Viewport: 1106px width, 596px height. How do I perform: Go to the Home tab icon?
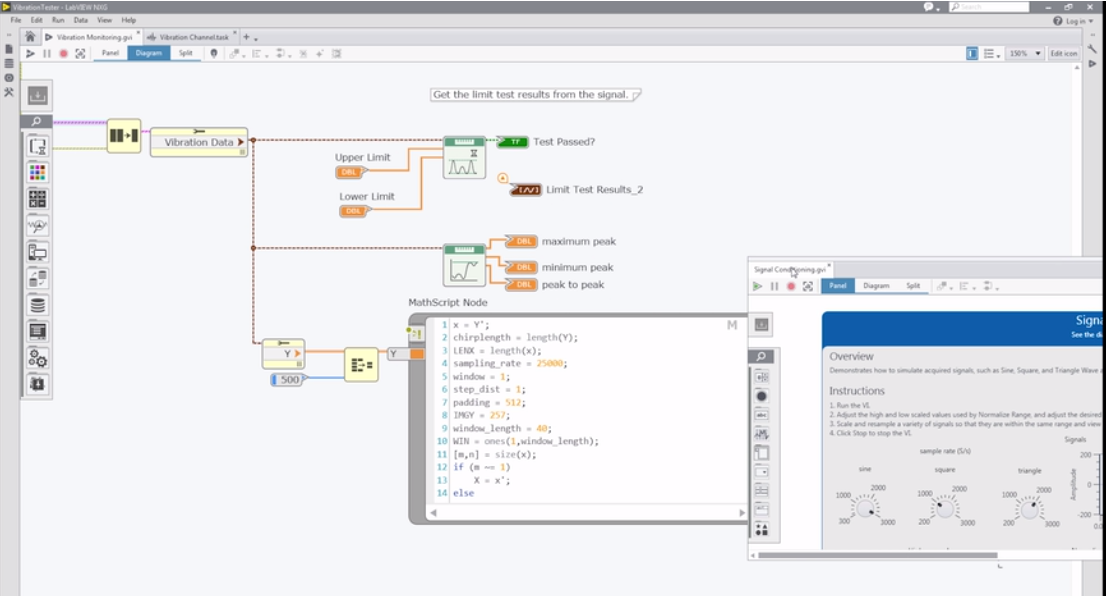pos(30,37)
